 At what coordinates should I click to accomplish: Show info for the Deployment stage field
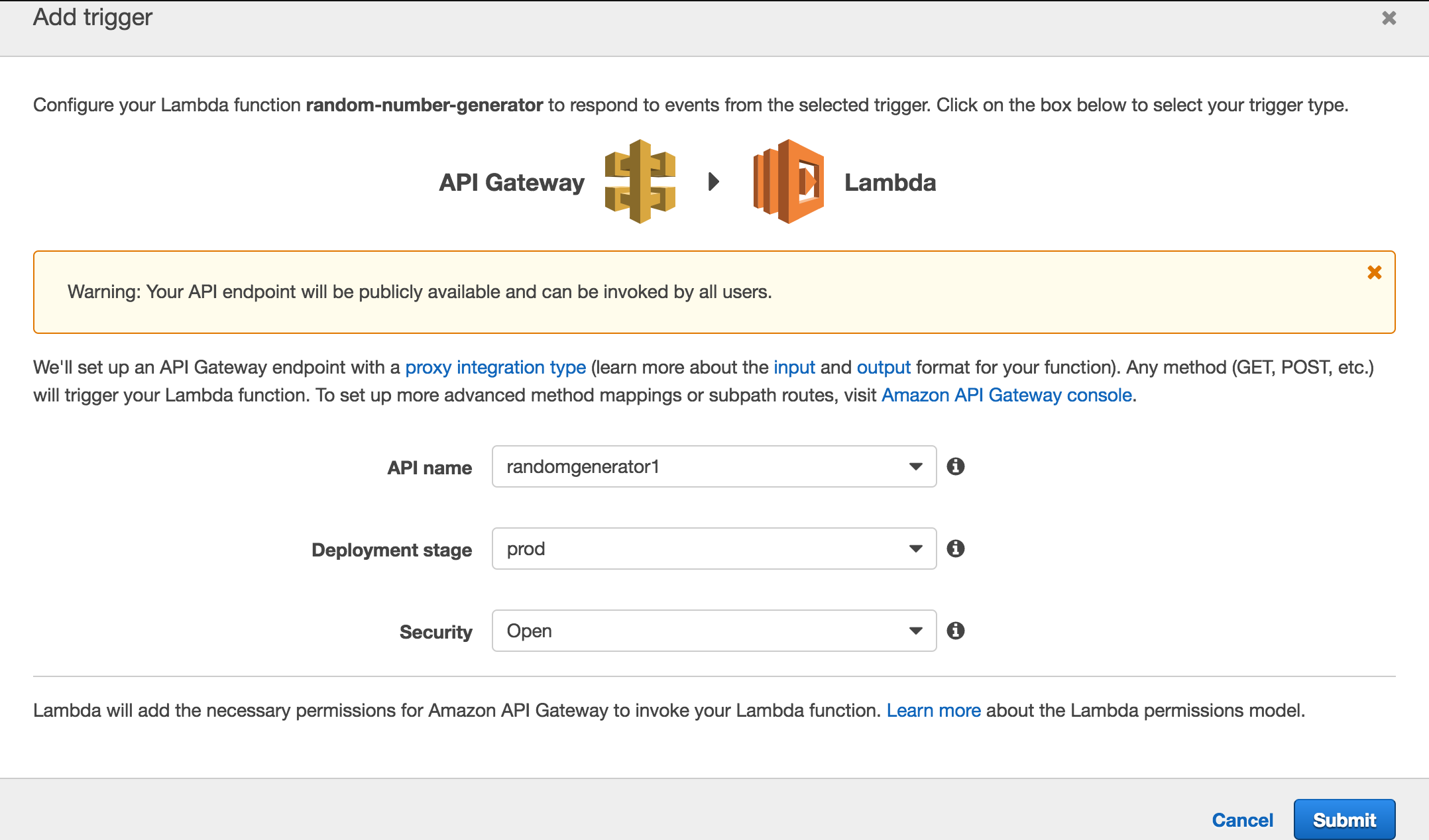[955, 549]
